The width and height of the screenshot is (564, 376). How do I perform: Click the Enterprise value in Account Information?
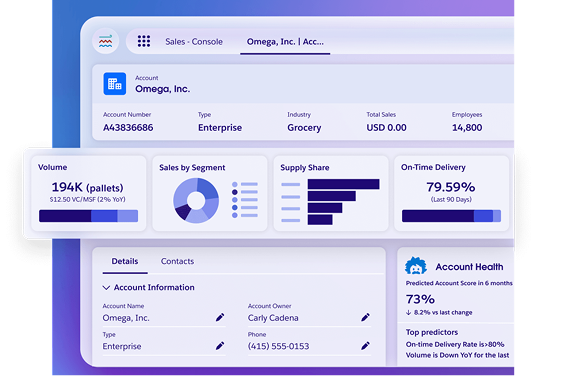(122, 346)
